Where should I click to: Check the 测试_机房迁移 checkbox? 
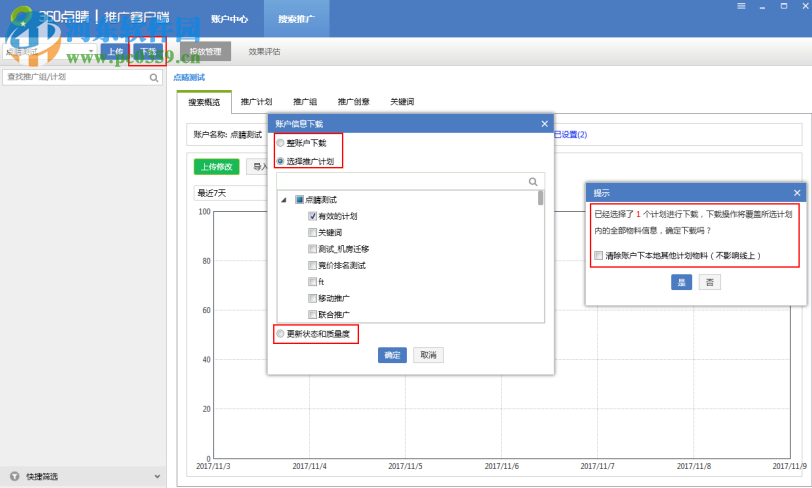tap(312, 249)
